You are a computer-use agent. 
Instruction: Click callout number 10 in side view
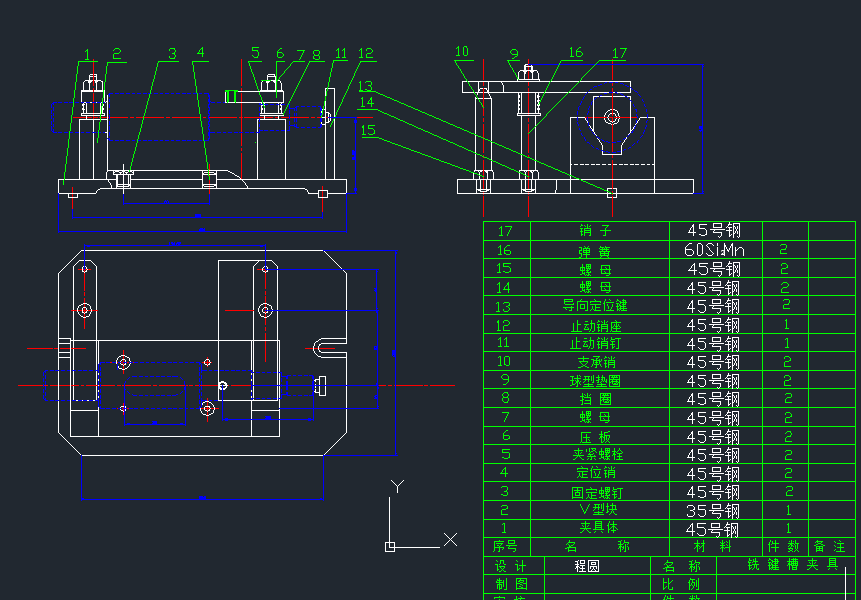(x=462, y=52)
